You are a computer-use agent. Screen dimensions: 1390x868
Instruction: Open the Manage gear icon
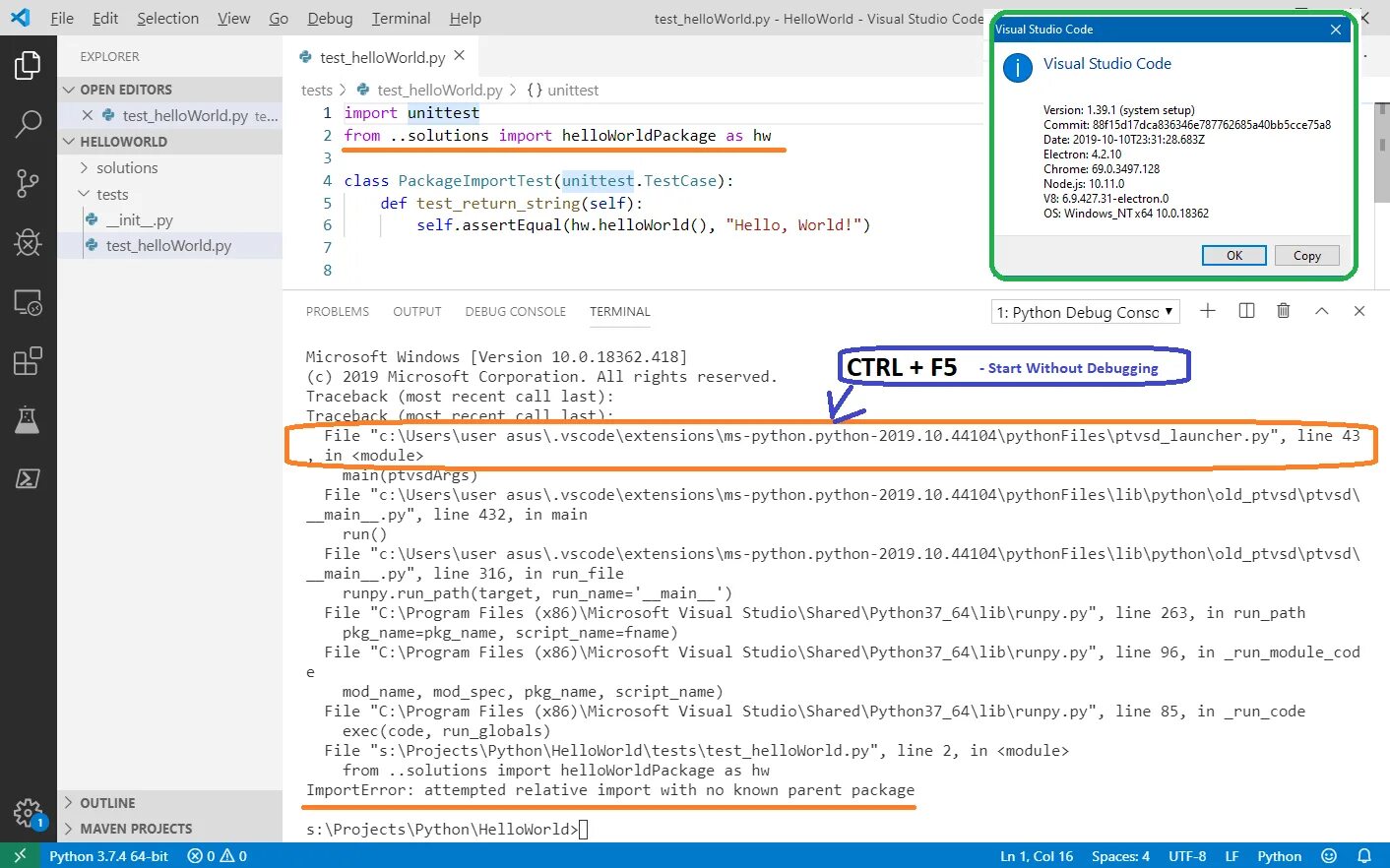click(28, 813)
